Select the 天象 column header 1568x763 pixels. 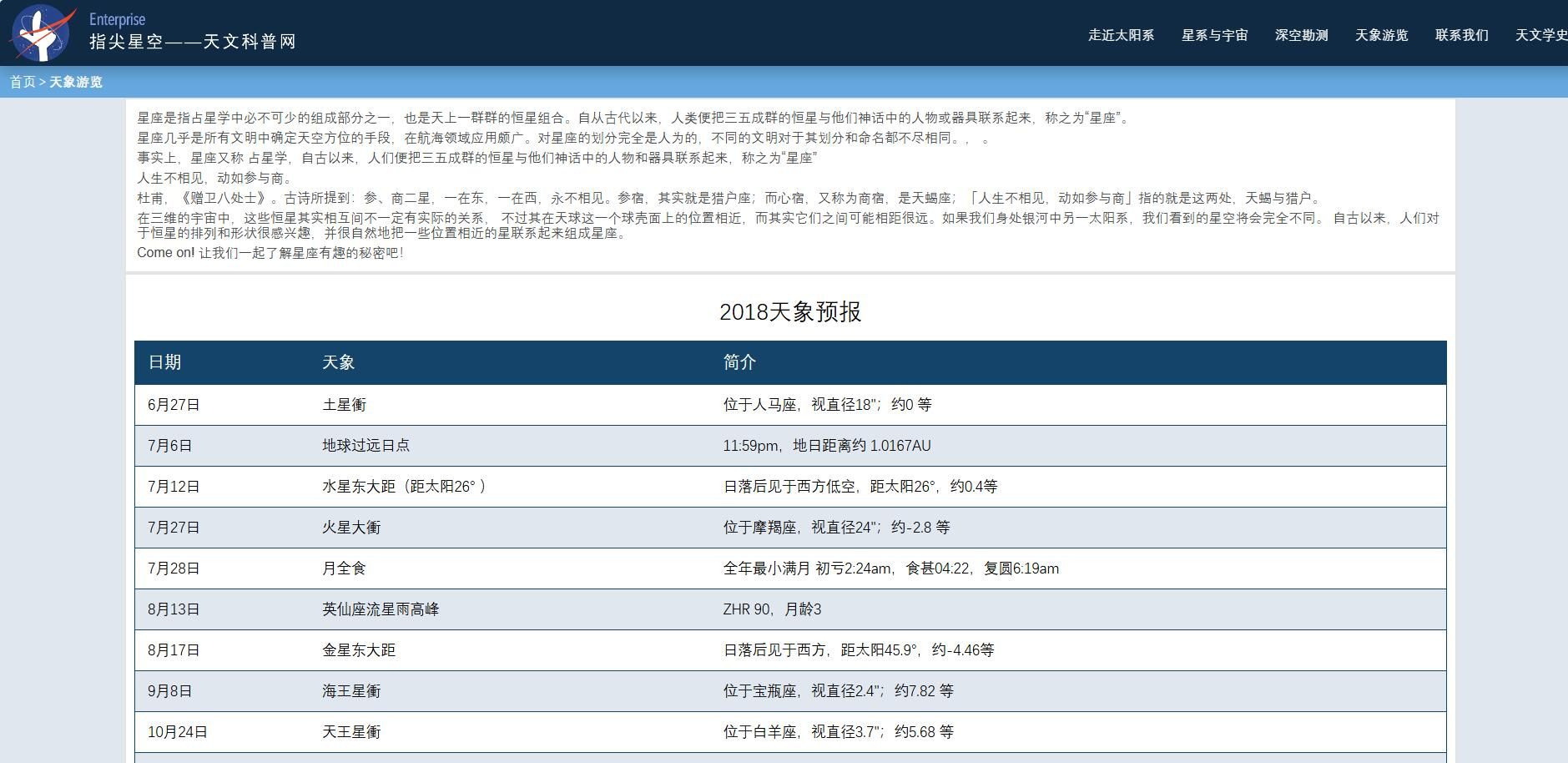[337, 362]
